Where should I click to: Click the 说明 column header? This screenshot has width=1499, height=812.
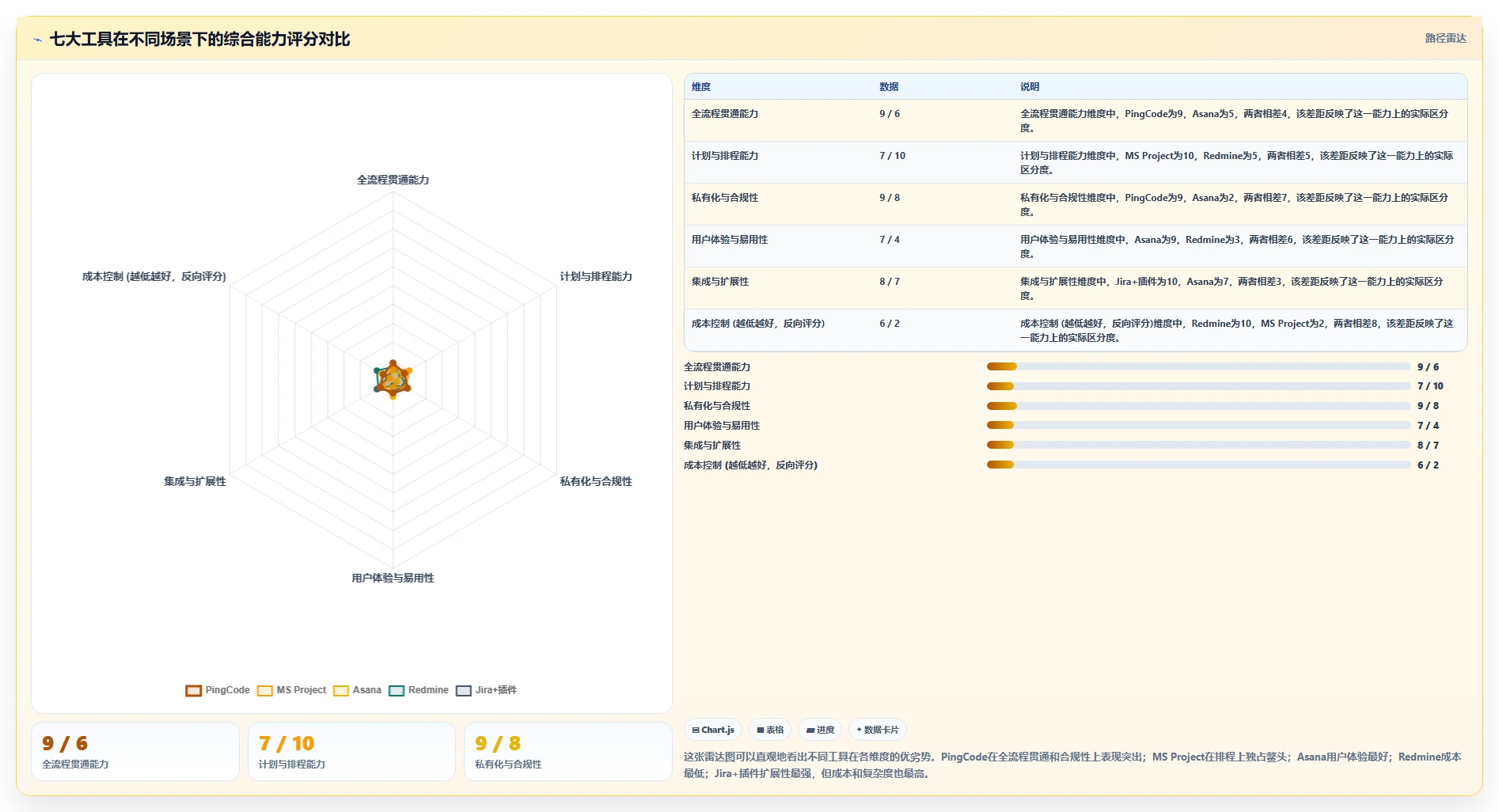coord(1030,87)
